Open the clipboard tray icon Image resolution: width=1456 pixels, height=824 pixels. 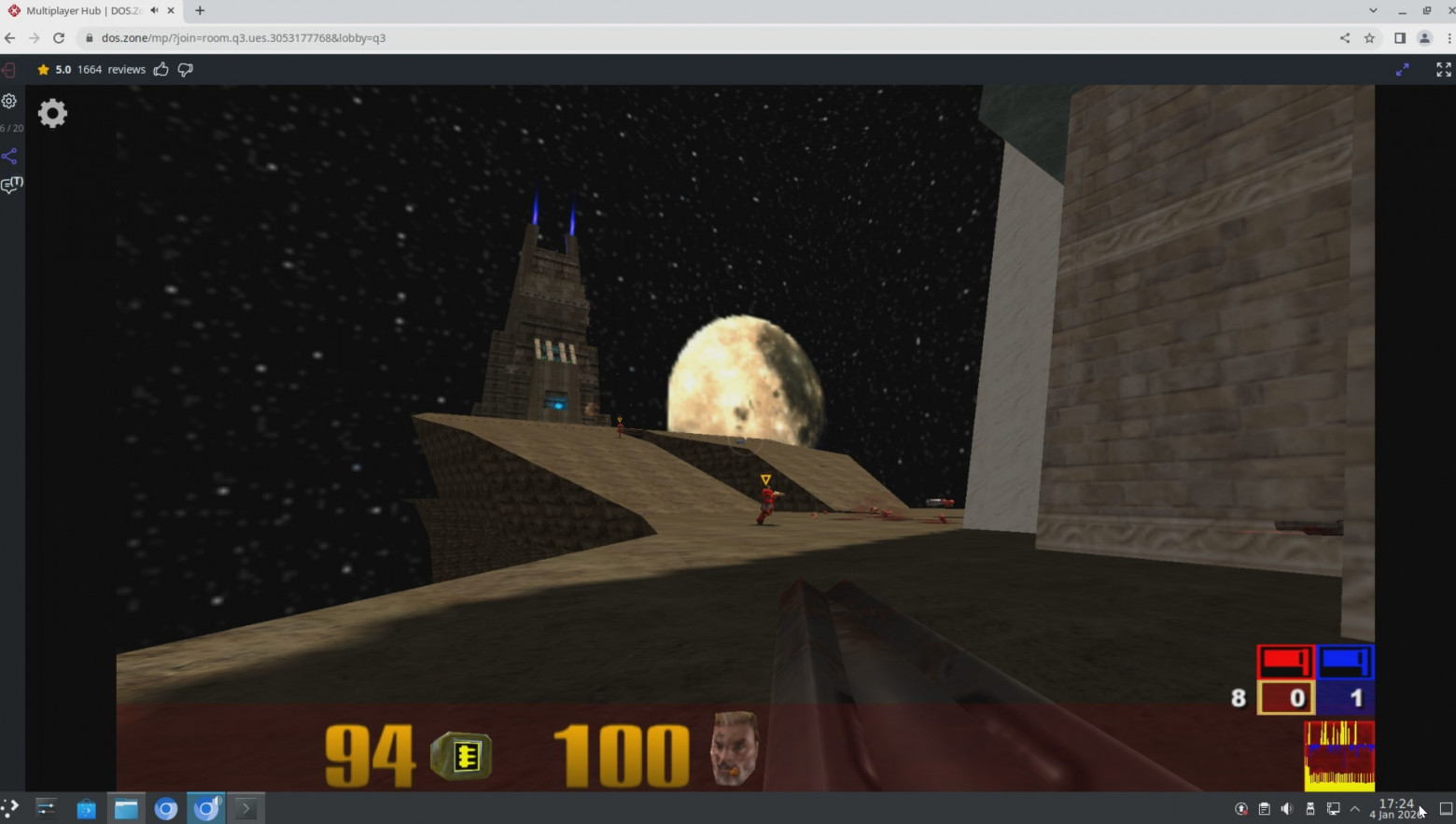pyautogui.click(x=1264, y=809)
